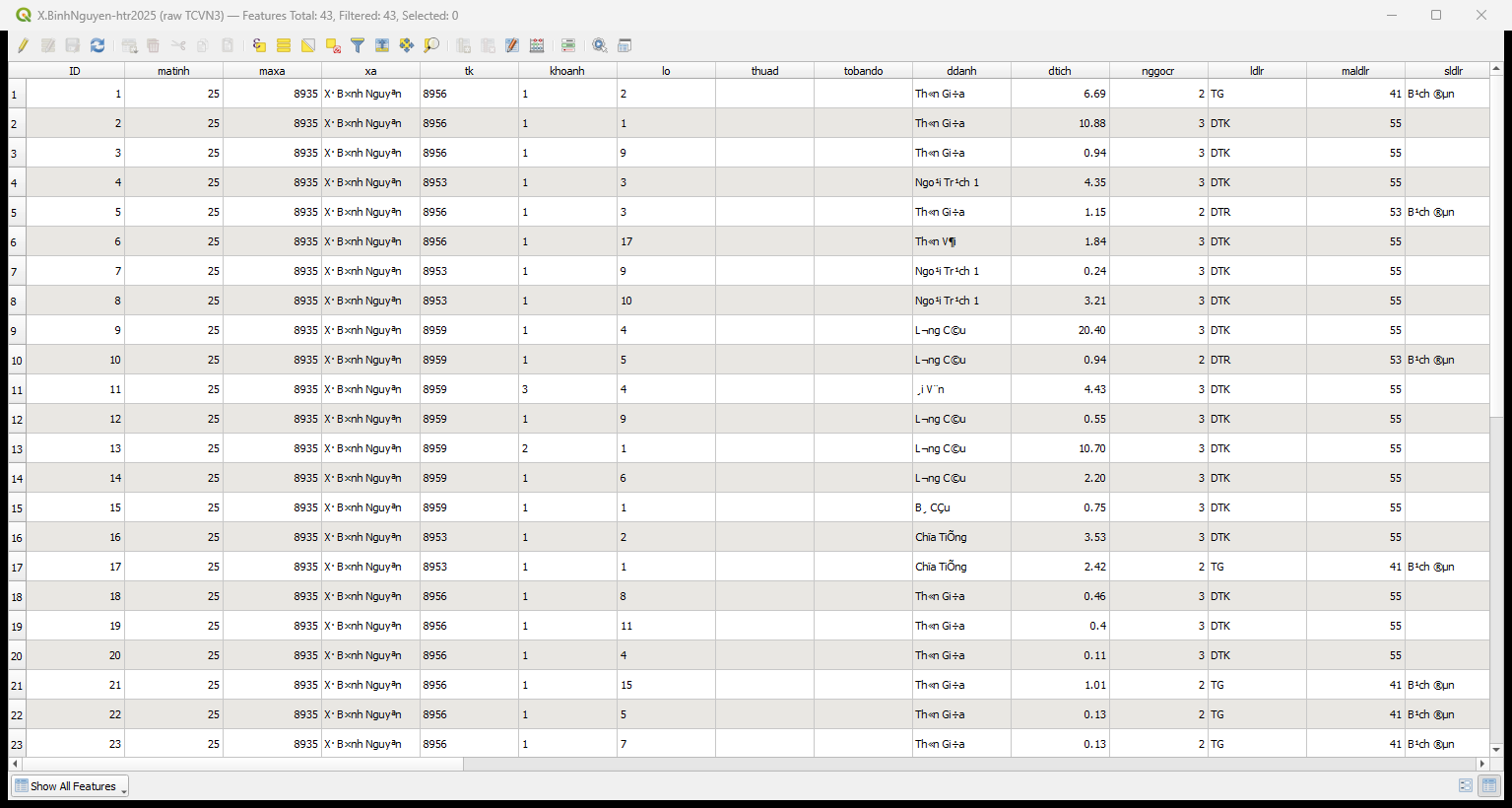This screenshot has width=1512, height=808.
Task: Click khoanh cell with value 3 in row 11
Action: tap(567, 389)
